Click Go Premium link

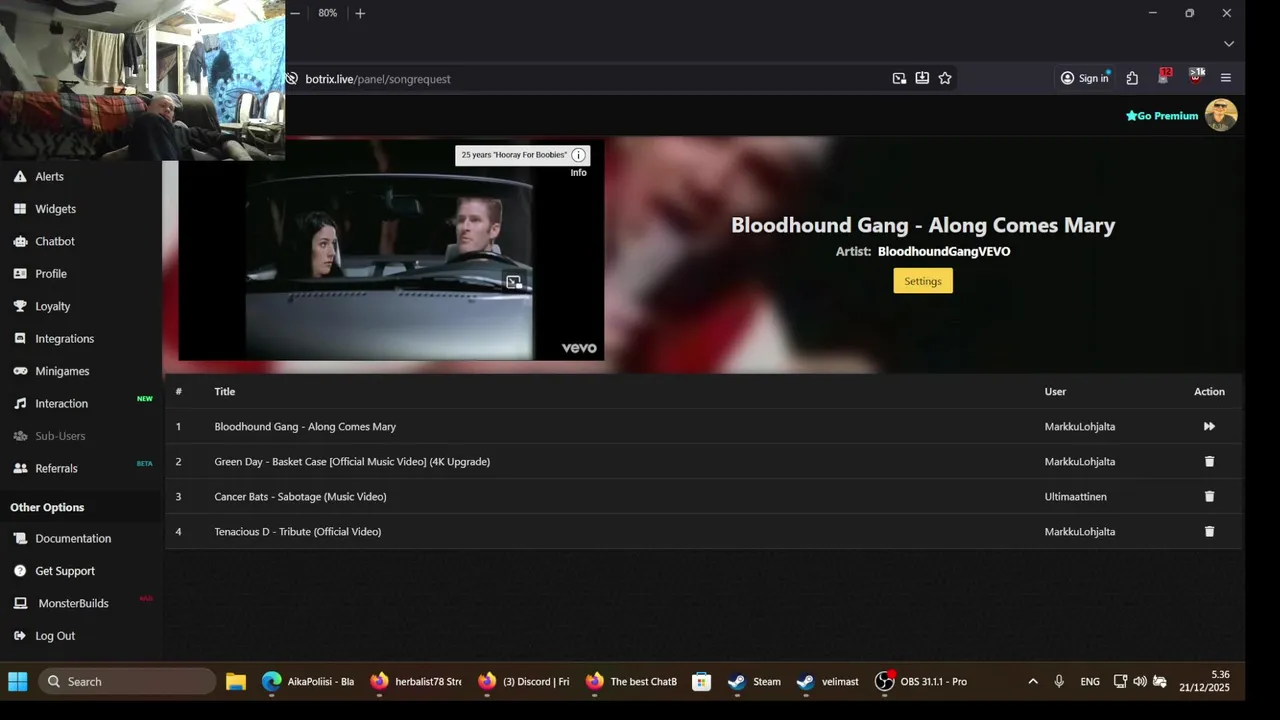tap(1162, 116)
